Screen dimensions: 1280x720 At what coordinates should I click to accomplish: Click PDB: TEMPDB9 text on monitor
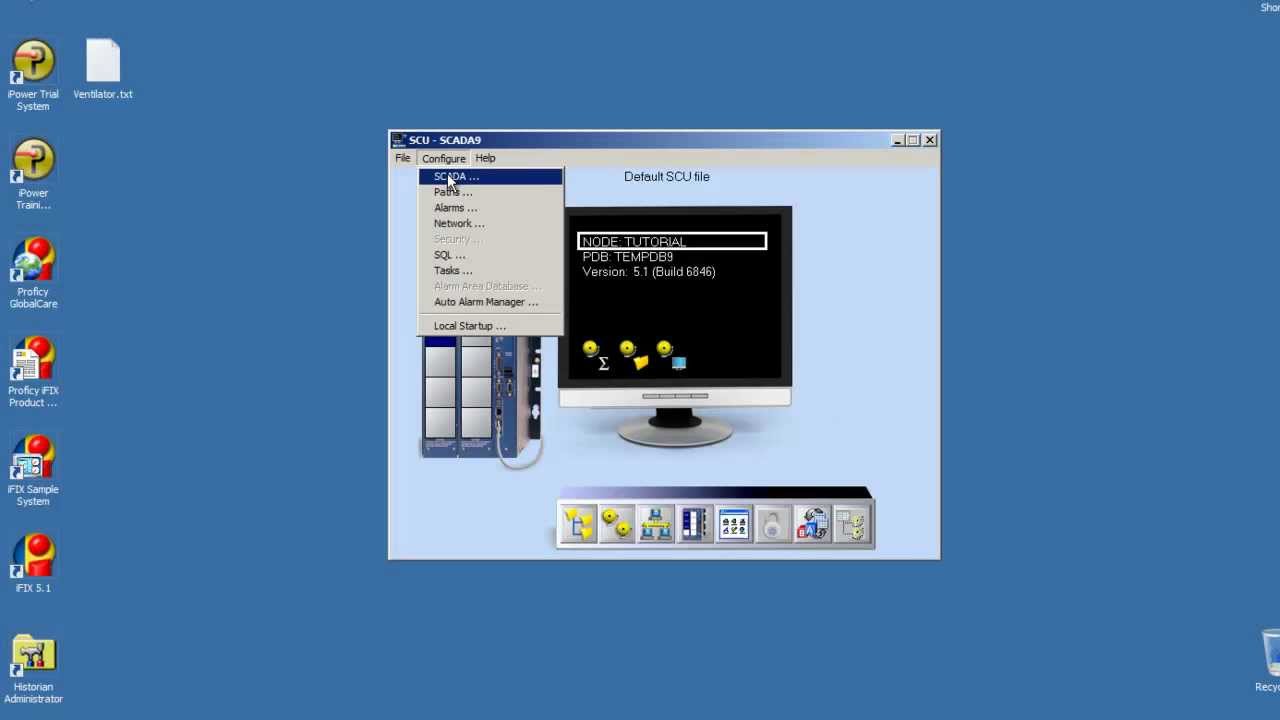coord(628,257)
